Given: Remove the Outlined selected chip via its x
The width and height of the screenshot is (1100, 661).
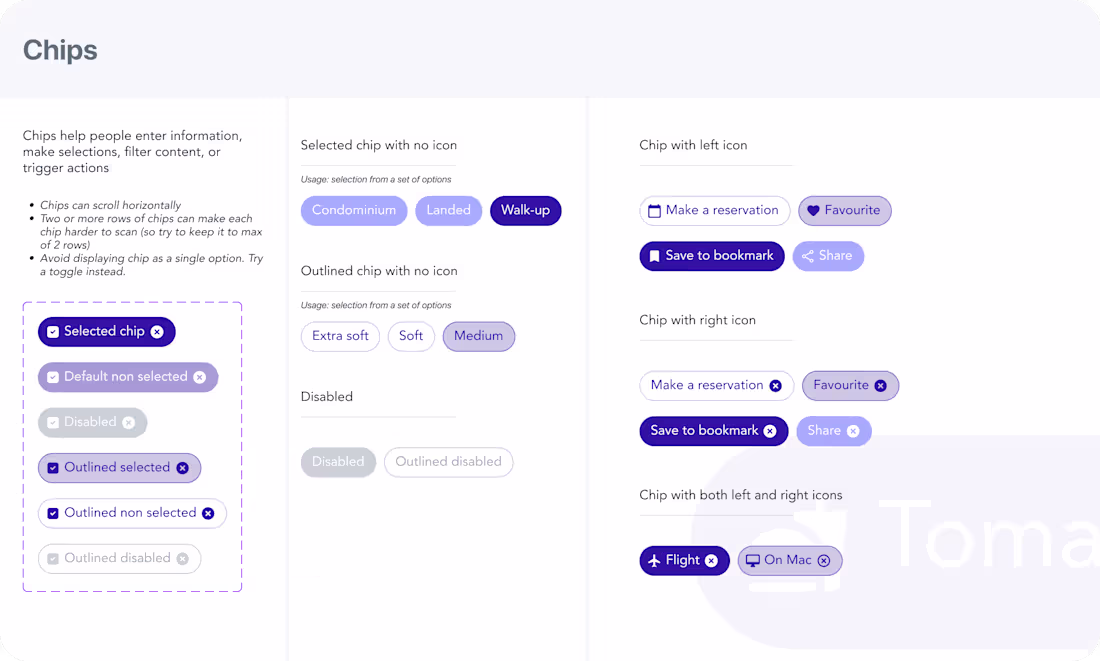Looking at the screenshot, I should click(x=182, y=467).
